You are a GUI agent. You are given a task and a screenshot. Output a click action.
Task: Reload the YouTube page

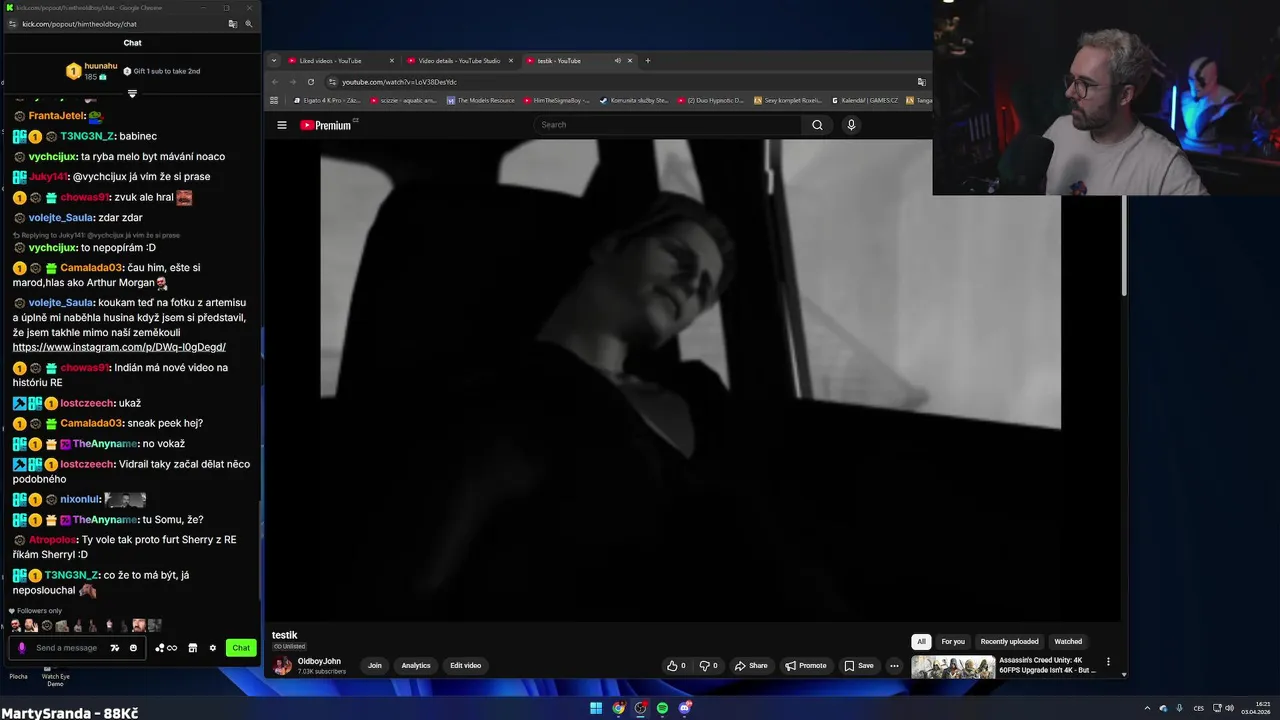click(311, 82)
